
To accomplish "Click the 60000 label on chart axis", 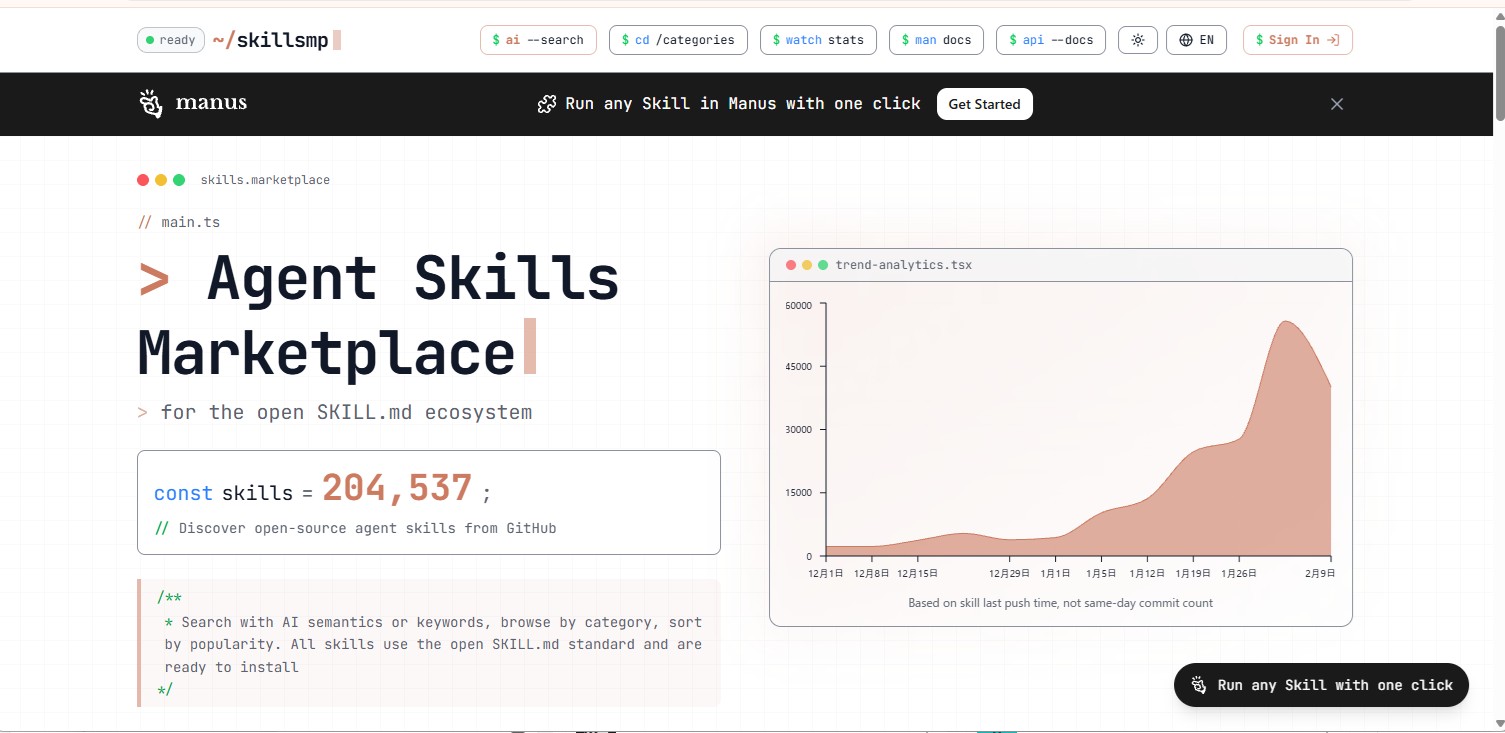I will [x=799, y=304].
